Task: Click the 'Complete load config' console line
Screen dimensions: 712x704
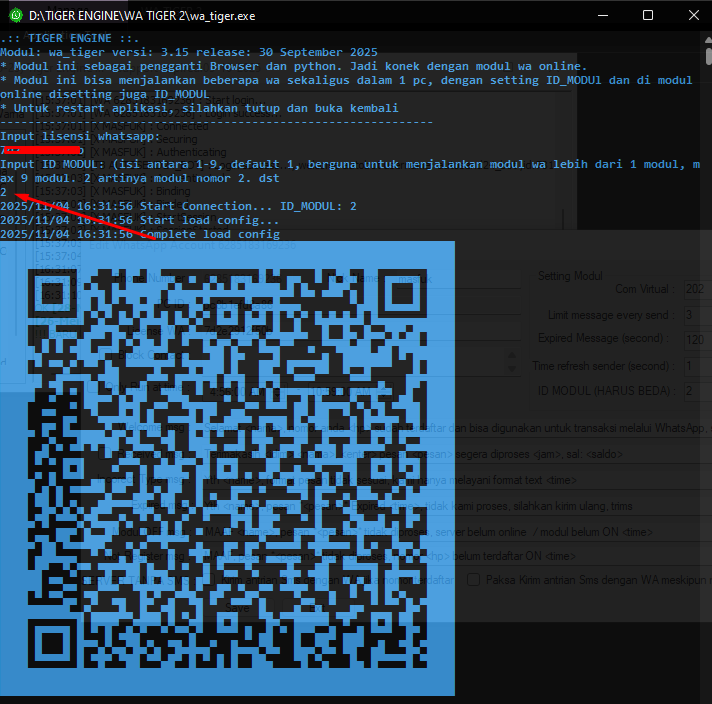Action: tap(140, 234)
